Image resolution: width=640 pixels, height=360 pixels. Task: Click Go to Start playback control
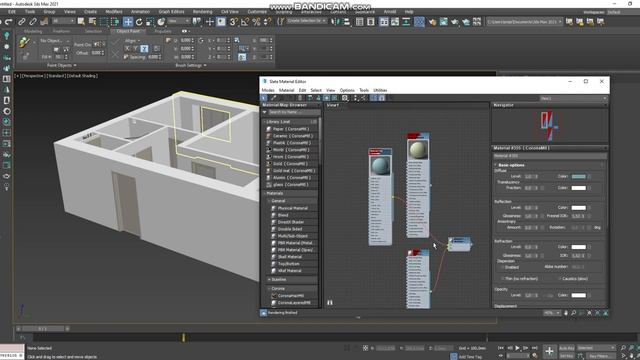click(501, 348)
